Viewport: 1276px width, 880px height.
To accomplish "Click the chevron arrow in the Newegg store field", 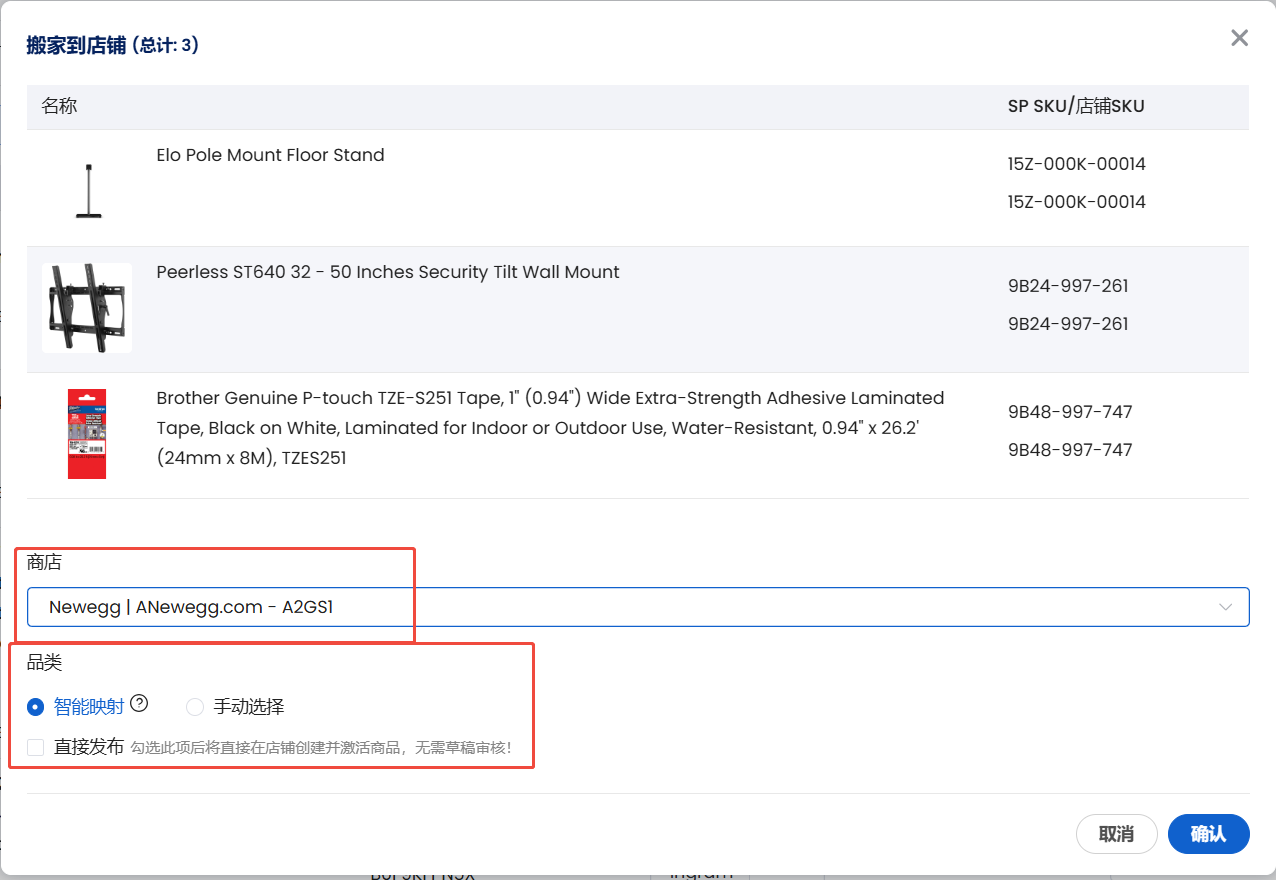I will 1225,607.
